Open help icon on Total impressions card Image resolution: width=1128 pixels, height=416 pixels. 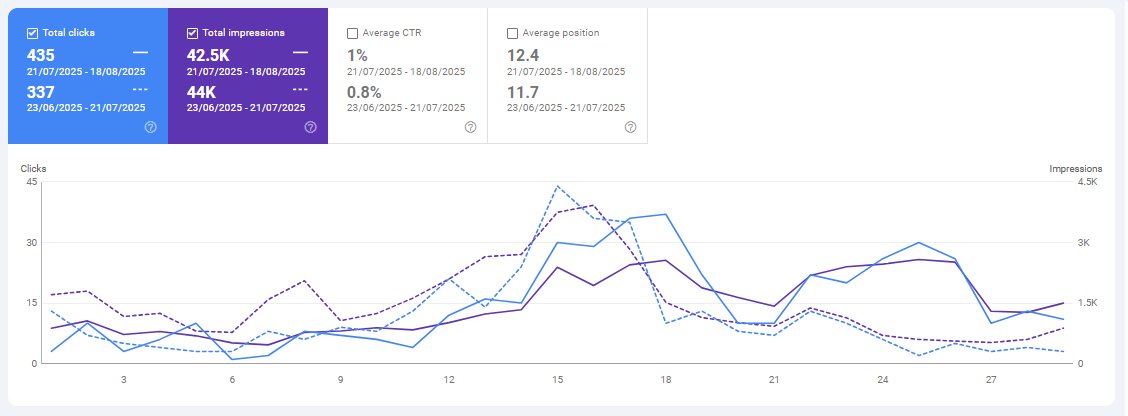pos(310,127)
